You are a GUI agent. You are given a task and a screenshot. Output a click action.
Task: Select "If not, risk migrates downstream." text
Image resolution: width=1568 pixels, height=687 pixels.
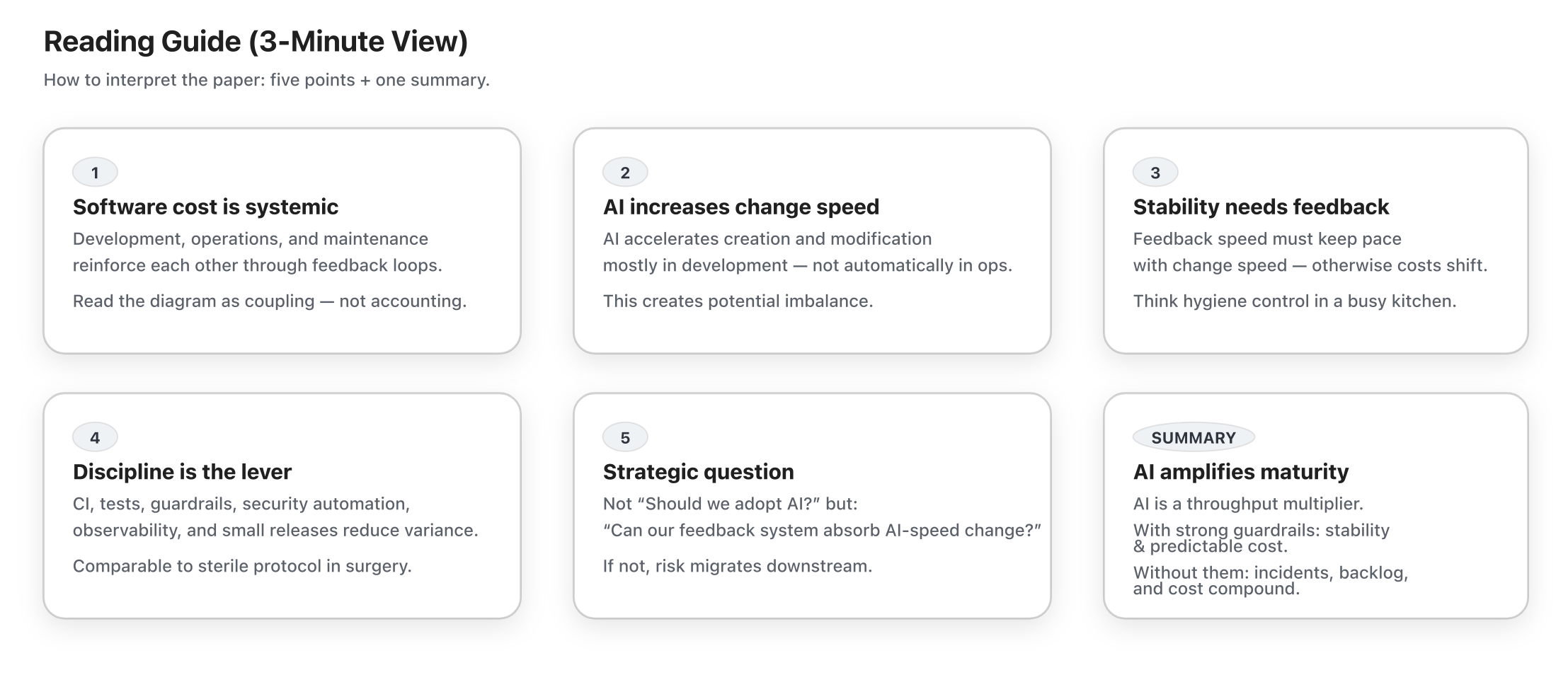pos(737,566)
